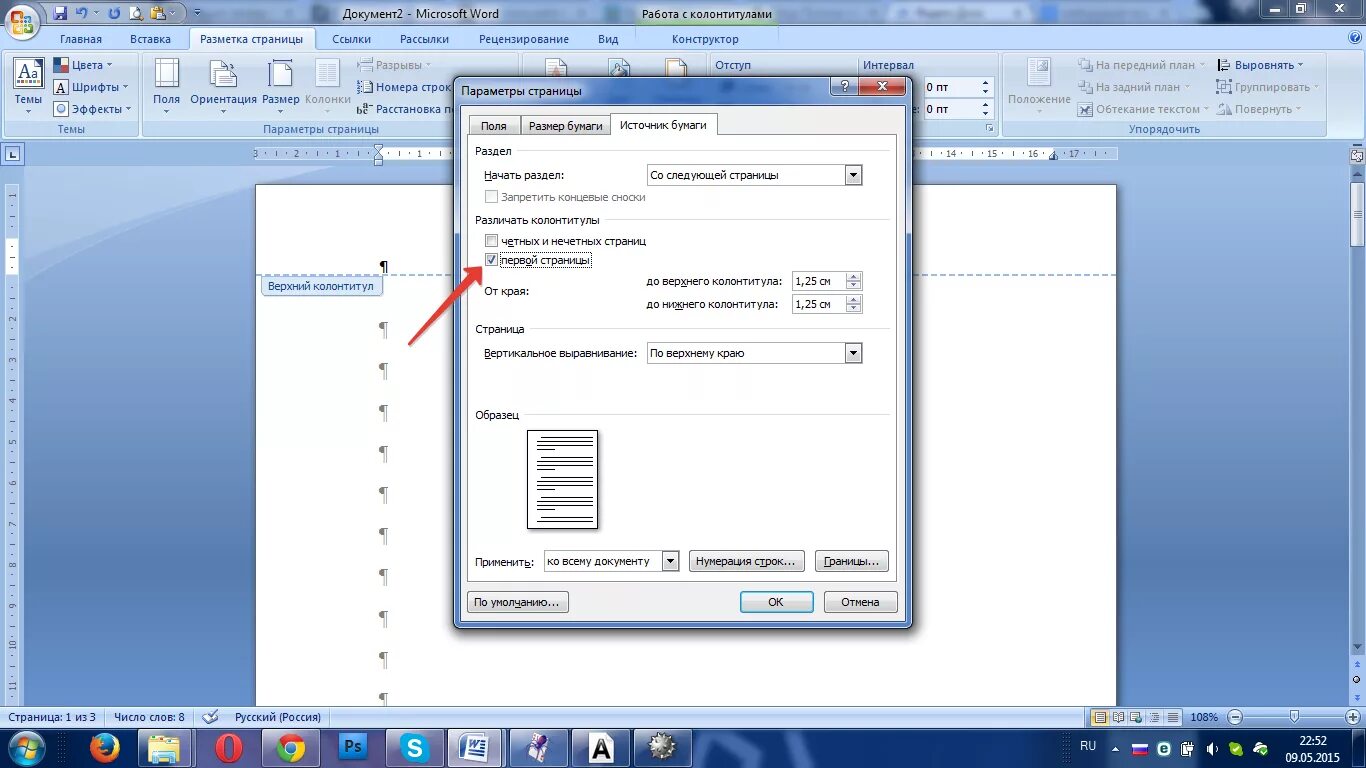Image resolution: width=1366 pixels, height=768 pixels.
Task: Click the до верхнего колонтитула value field
Action: pos(818,281)
